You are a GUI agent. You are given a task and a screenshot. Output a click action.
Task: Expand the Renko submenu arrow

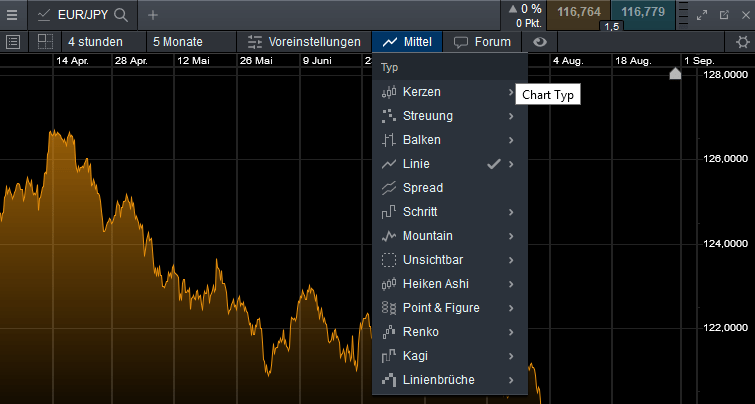511,332
